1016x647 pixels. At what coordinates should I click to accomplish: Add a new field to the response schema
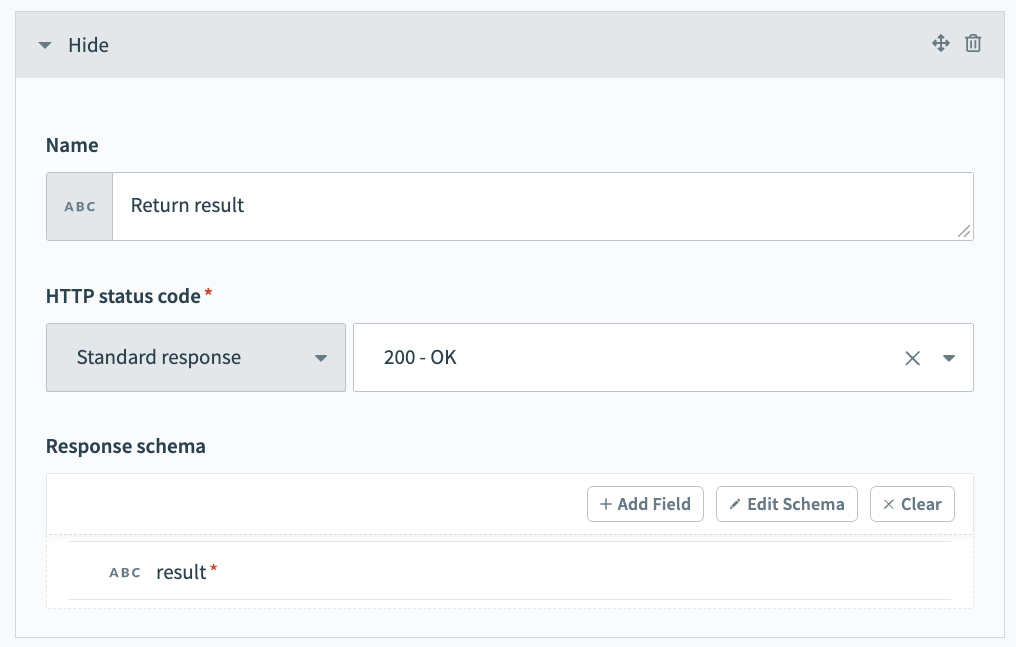tap(645, 504)
